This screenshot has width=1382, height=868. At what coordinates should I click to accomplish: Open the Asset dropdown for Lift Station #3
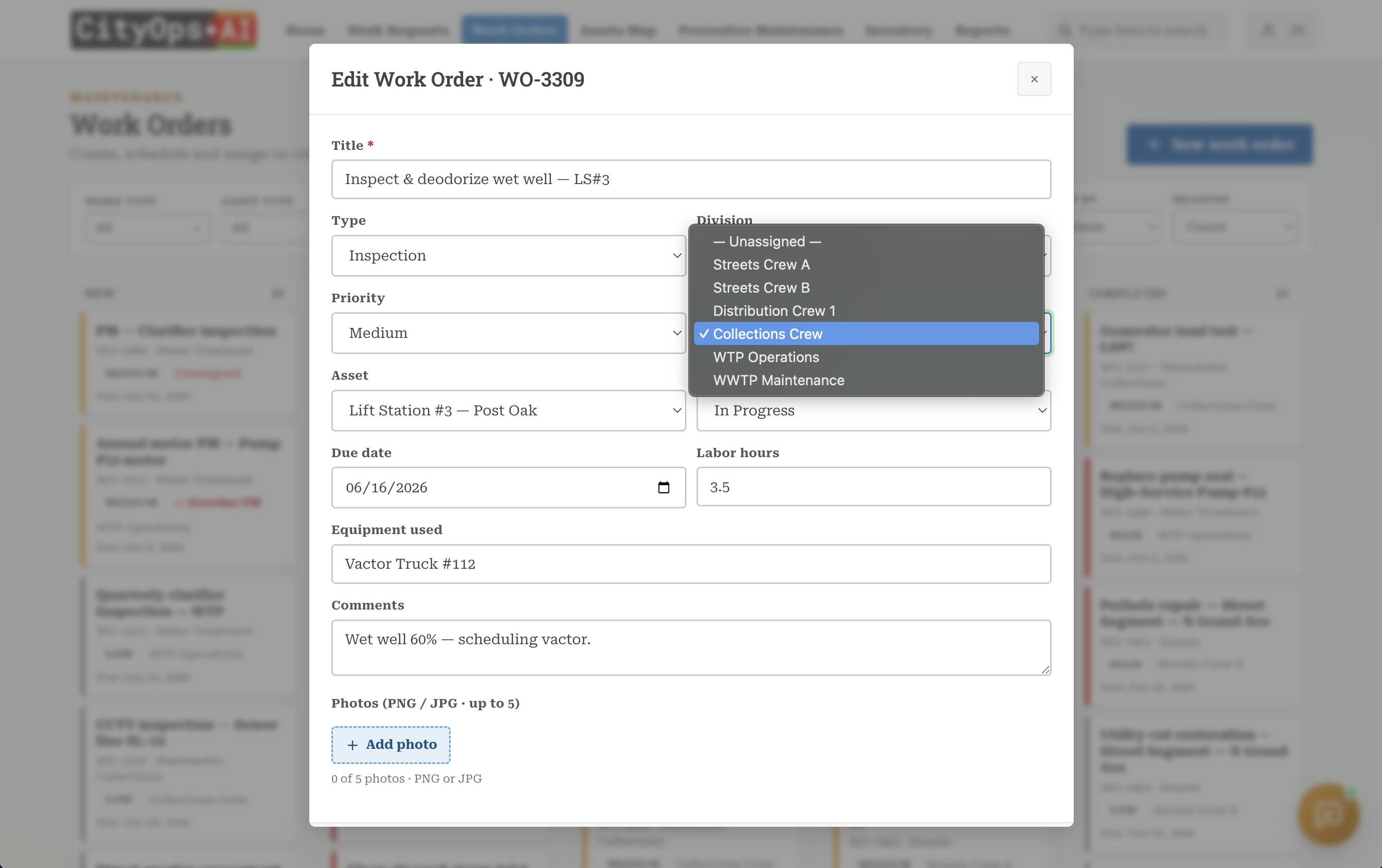pyautogui.click(x=508, y=410)
